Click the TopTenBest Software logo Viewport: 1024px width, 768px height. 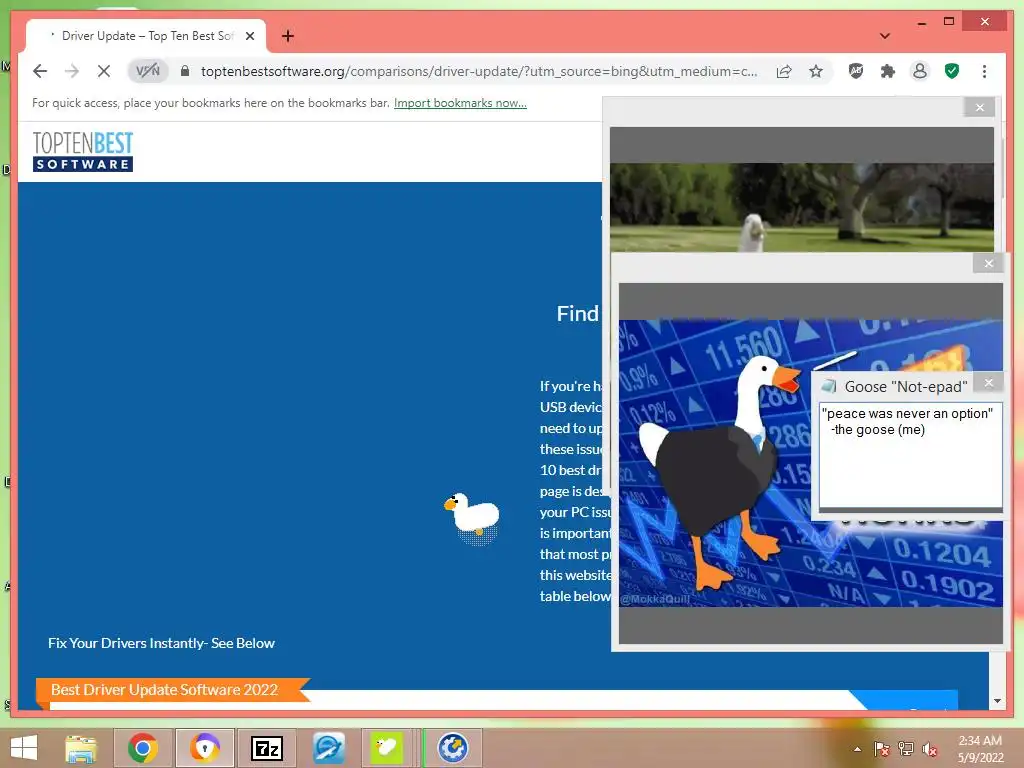pos(83,152)
